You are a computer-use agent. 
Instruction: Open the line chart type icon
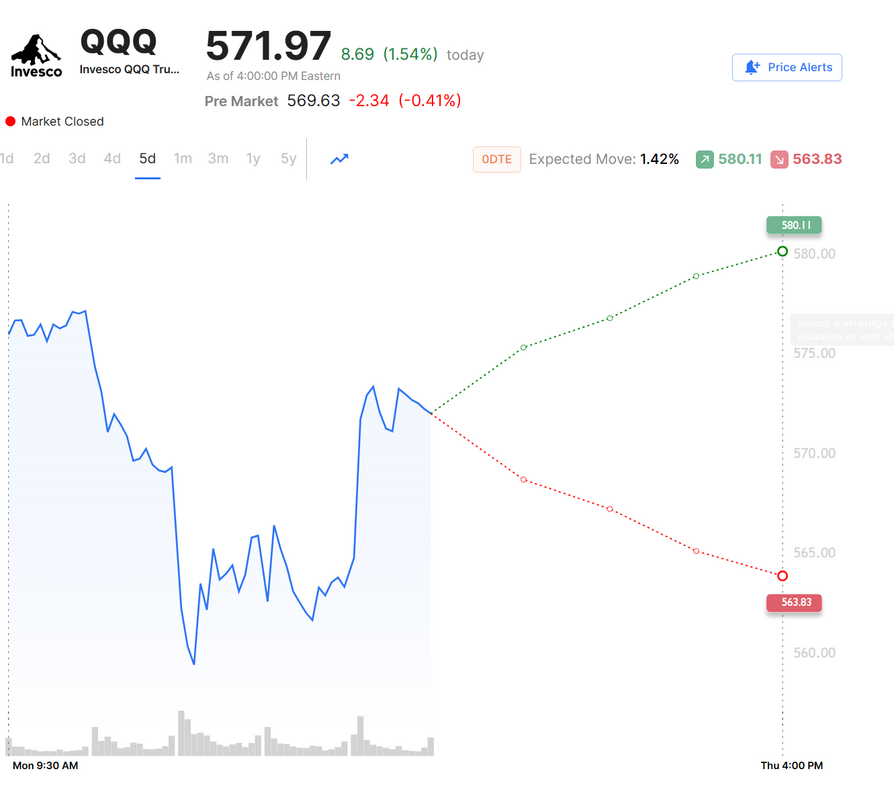[340, 159]
